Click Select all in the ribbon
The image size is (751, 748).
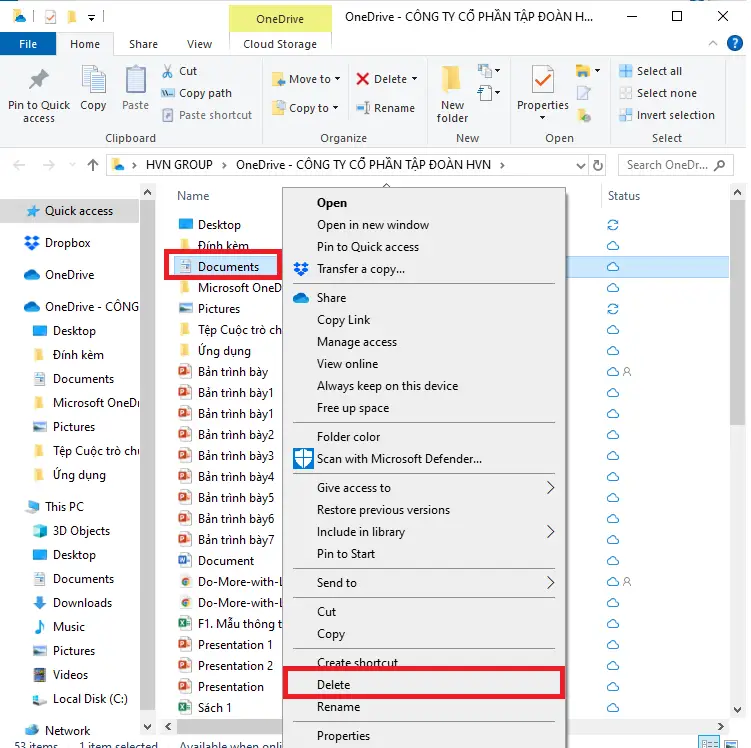658,71
